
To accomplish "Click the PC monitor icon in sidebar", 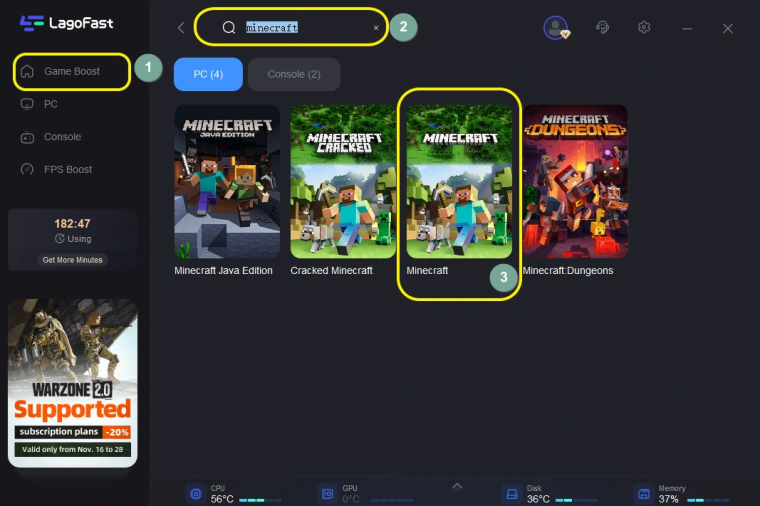I will point(27,104).
